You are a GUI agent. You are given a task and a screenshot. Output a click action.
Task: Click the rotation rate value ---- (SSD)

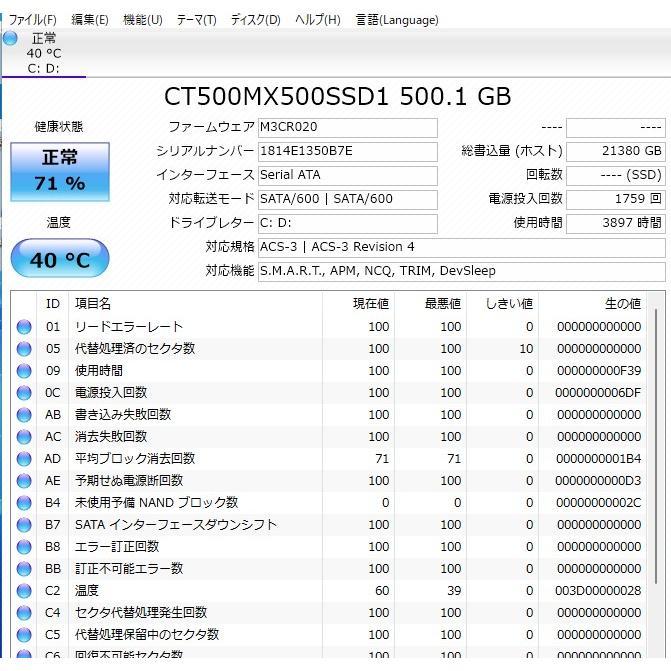coord(616,175)
